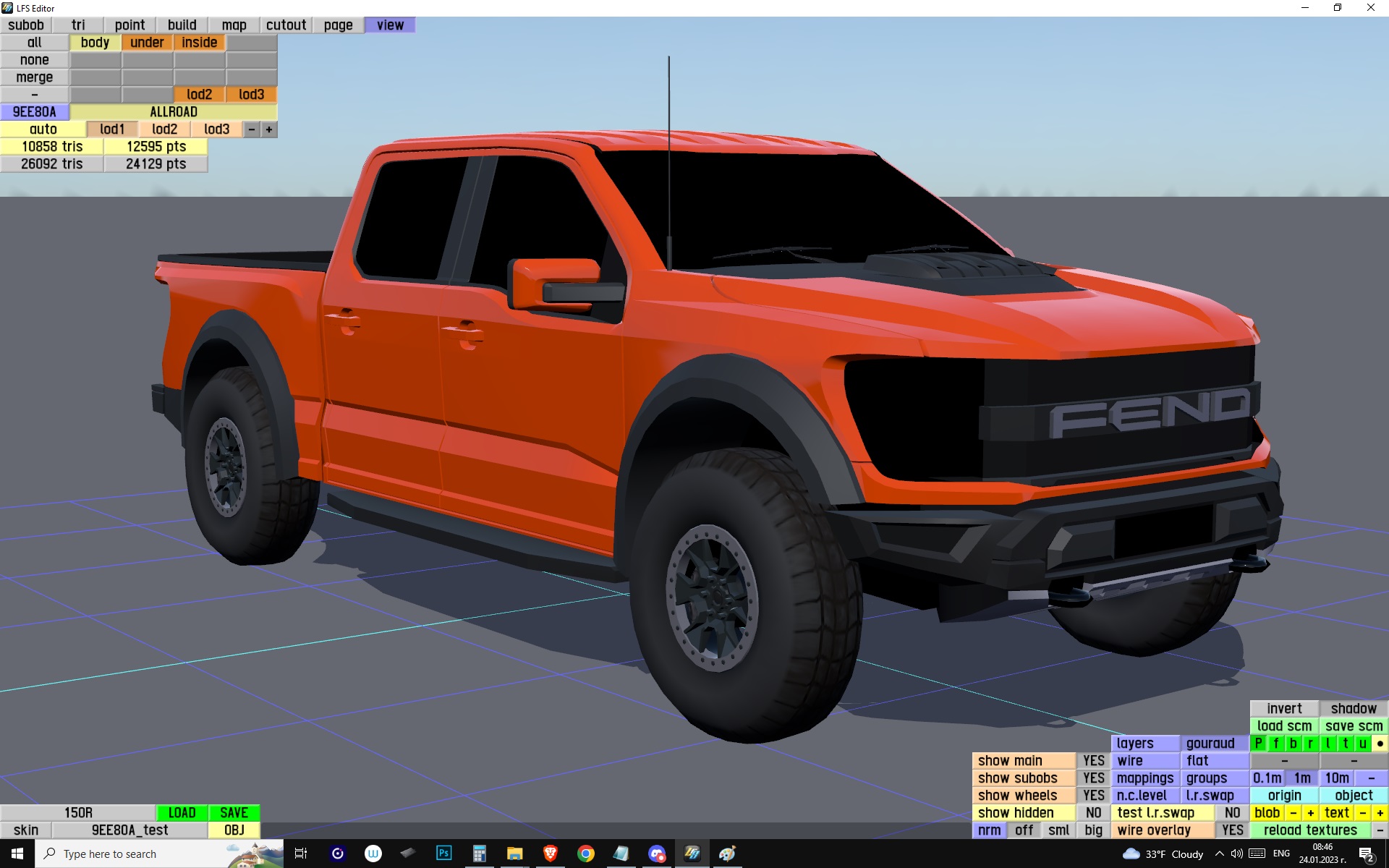This screenshot has height=868, width=1389.
Task: Open the cutout tab
Action: coord(286,25)
